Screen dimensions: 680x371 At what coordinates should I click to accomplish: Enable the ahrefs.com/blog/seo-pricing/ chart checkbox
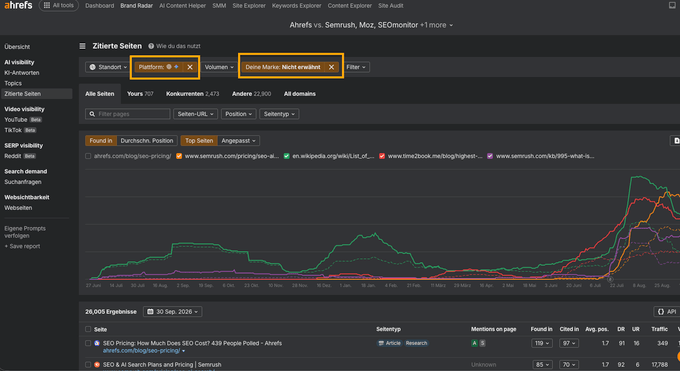88,156
